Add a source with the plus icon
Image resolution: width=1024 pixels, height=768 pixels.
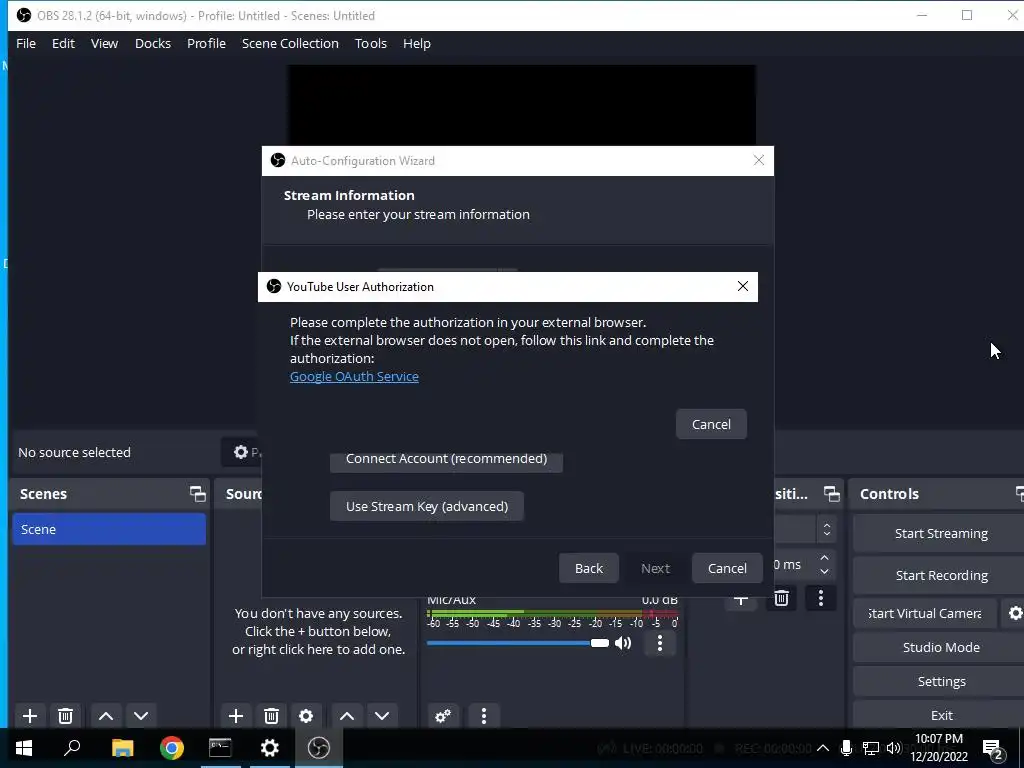point(236,716)
